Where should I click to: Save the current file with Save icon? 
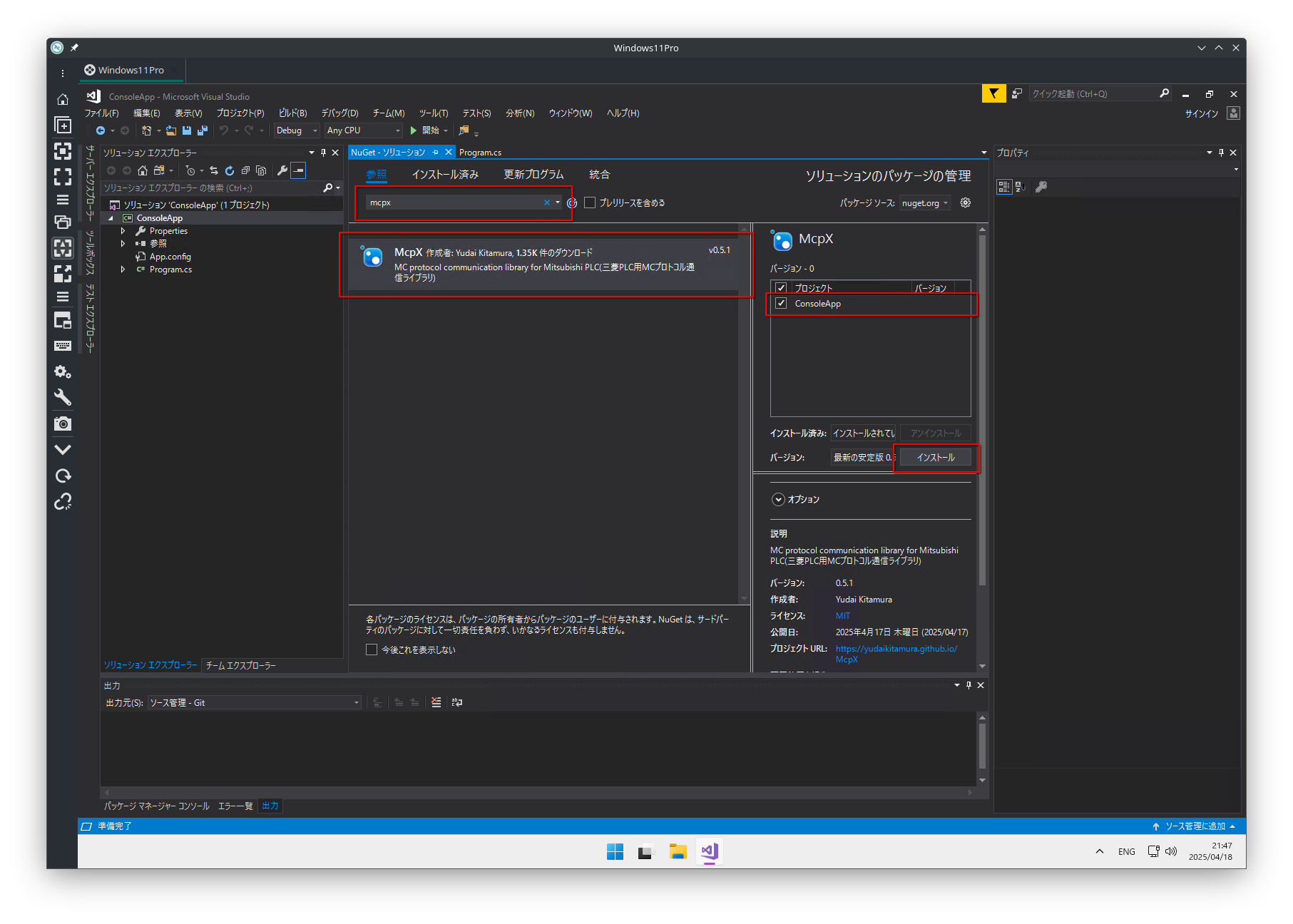[x=187, y=130]
